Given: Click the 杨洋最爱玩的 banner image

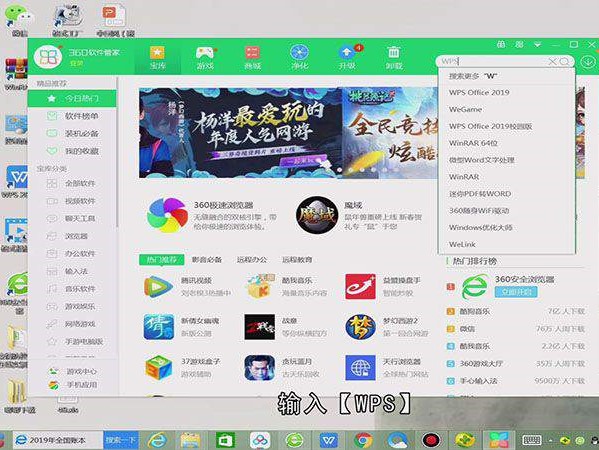Looking at the screenshot, I should point(241,133).
